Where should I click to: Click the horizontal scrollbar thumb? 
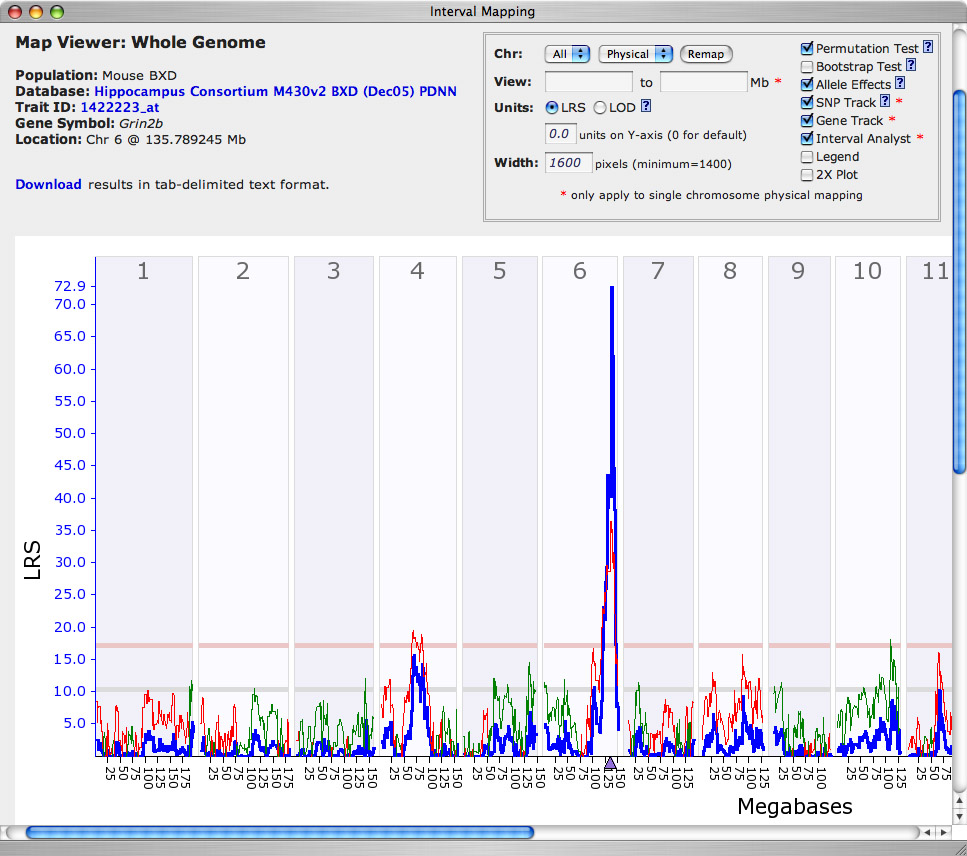(280, 832)
